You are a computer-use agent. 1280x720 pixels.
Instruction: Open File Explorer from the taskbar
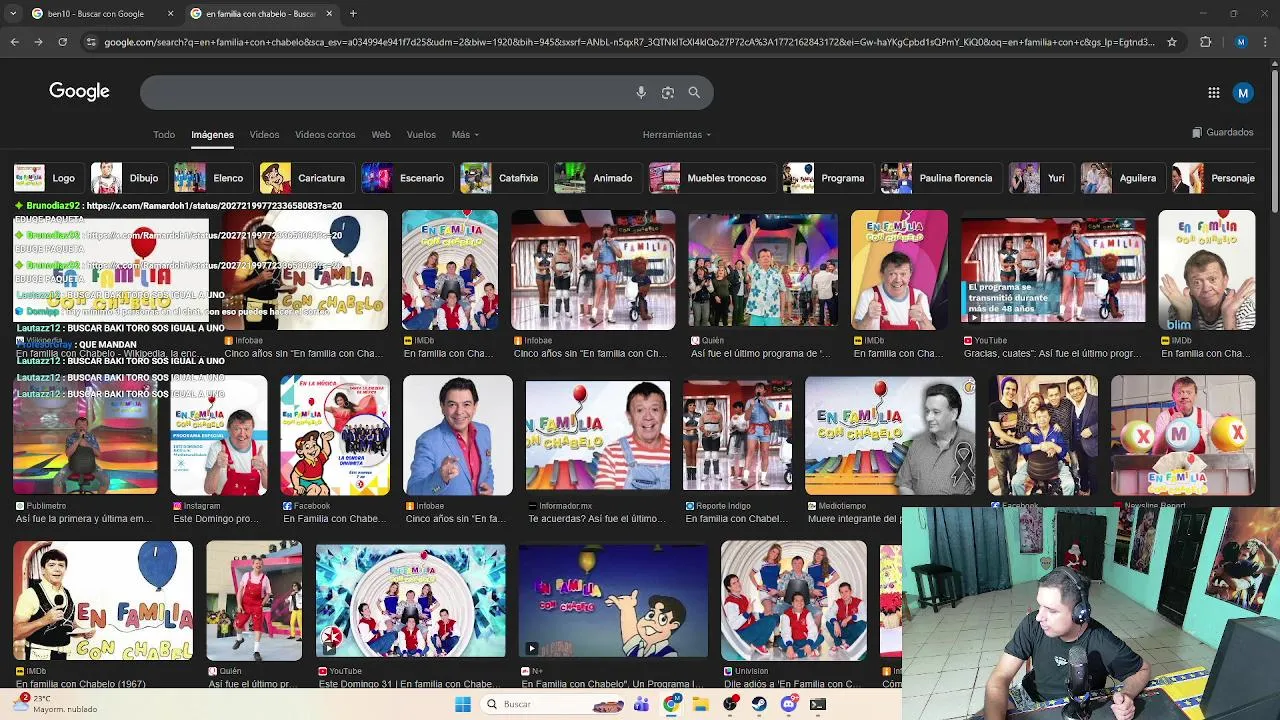click(x=701, y=704)
